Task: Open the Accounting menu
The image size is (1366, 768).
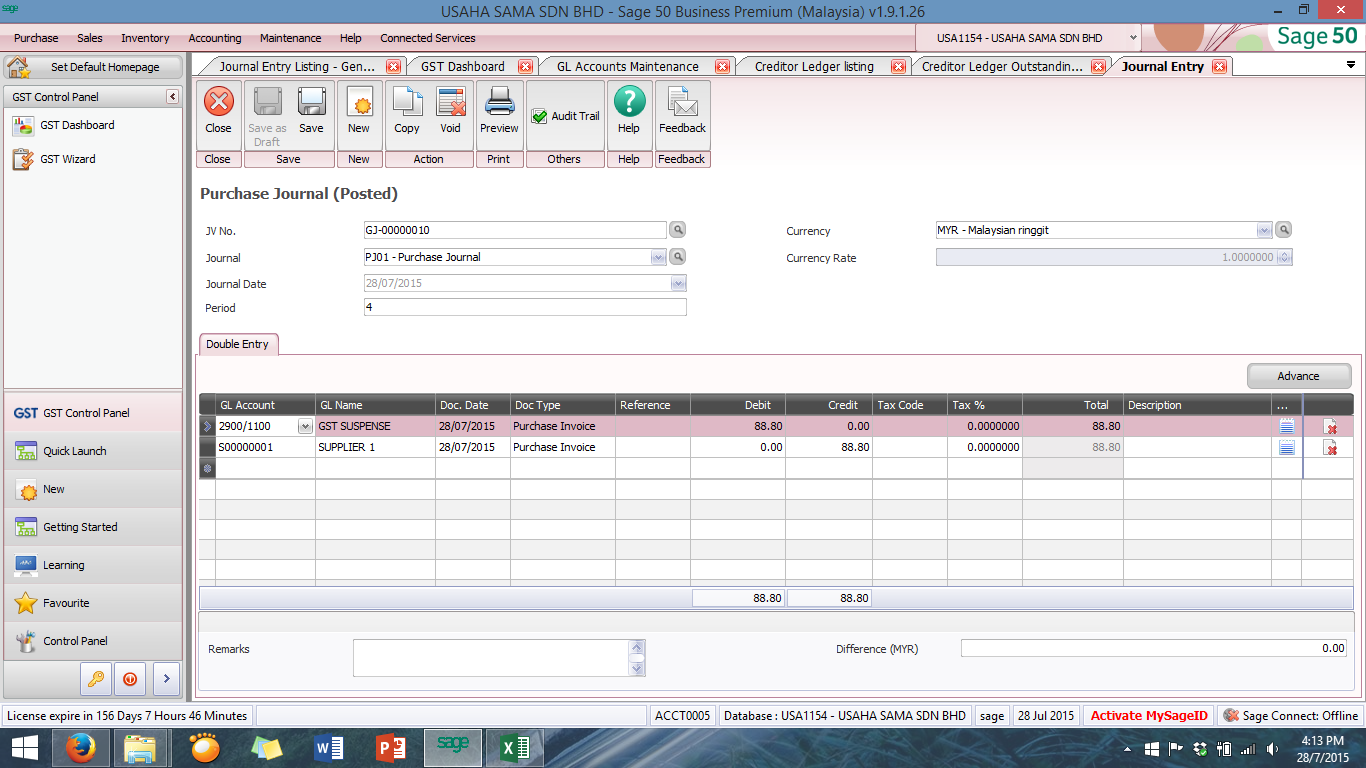Action: click(x=215, y=38)
